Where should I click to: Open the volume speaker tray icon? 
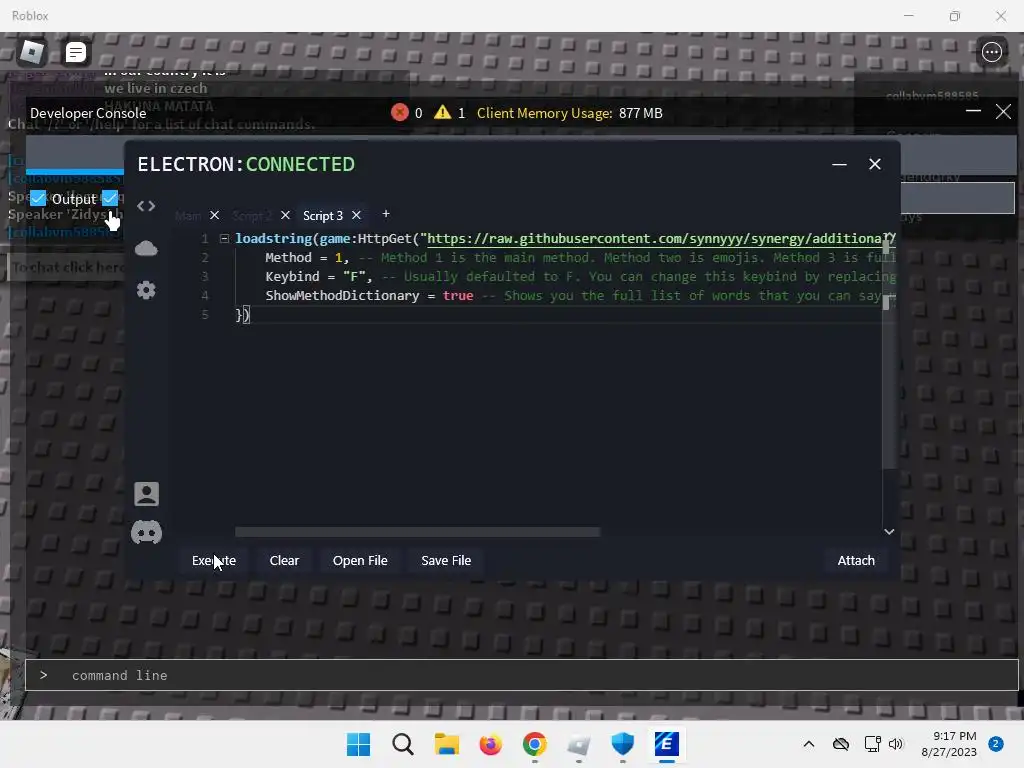[895, 744]
